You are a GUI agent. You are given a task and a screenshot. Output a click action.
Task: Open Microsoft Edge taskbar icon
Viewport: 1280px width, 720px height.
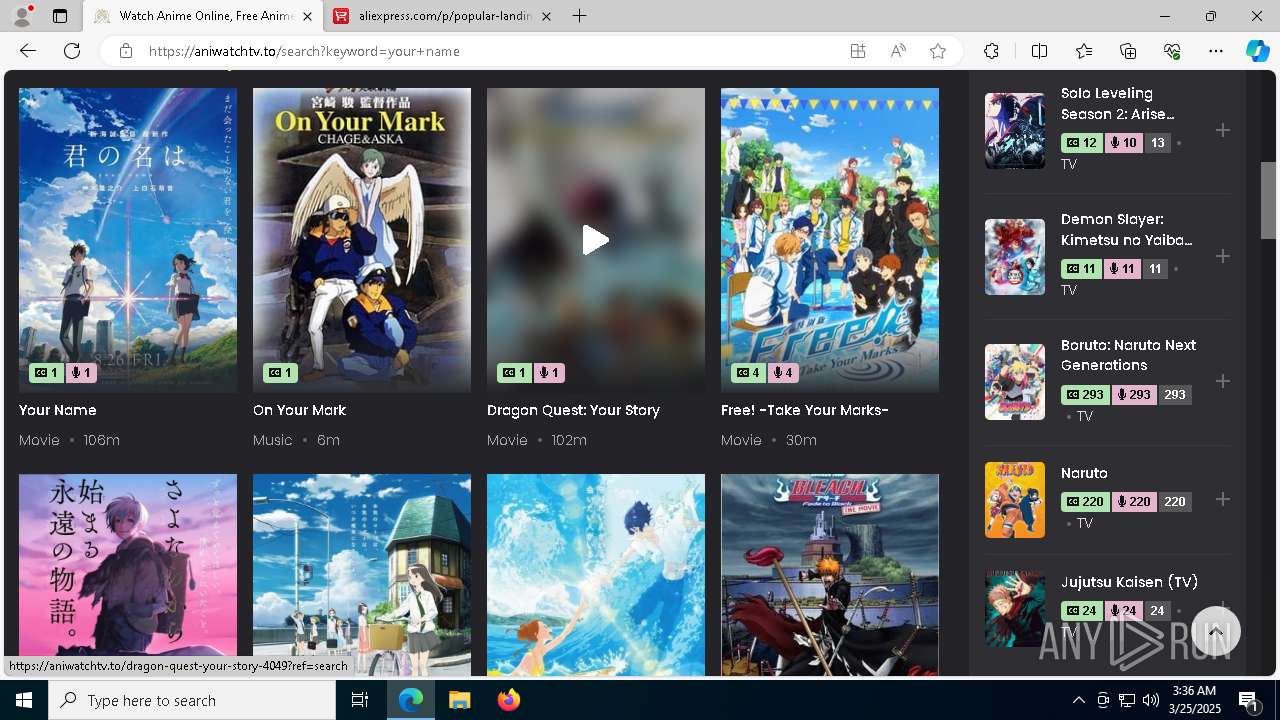[411, 700]
